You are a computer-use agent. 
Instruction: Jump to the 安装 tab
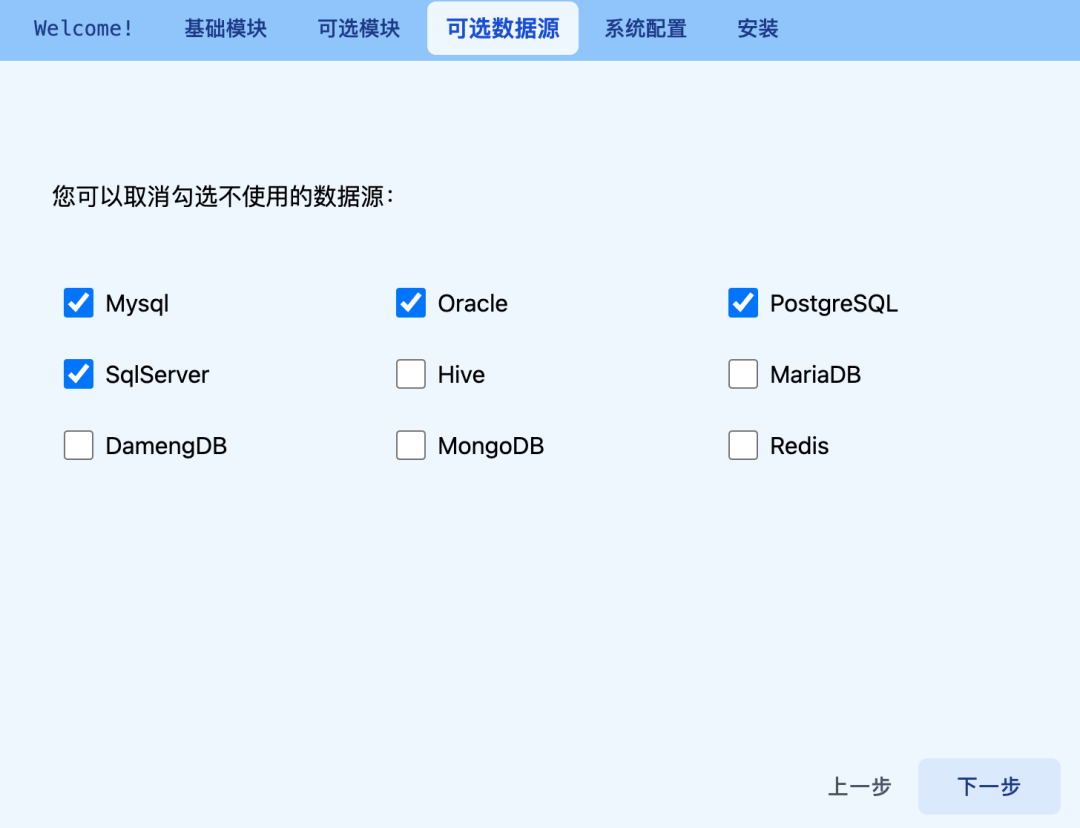[758, 28]
